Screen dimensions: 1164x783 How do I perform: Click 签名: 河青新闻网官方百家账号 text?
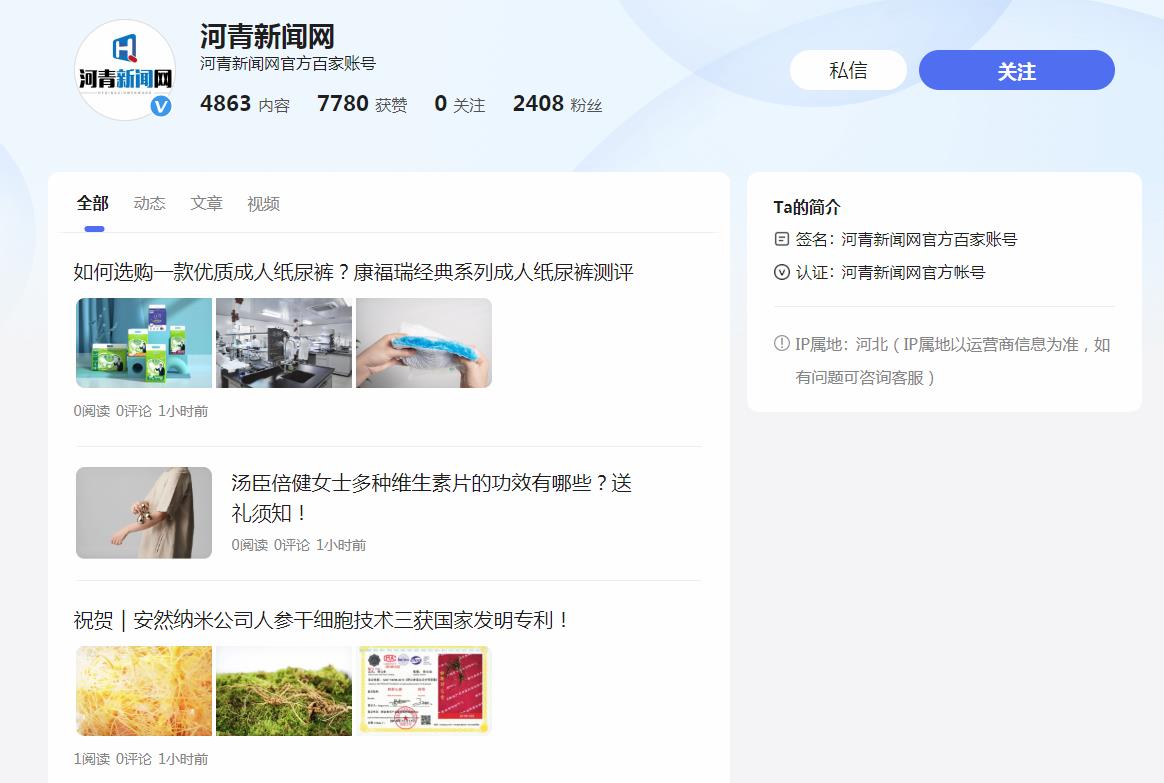click(x=906, y=239)
